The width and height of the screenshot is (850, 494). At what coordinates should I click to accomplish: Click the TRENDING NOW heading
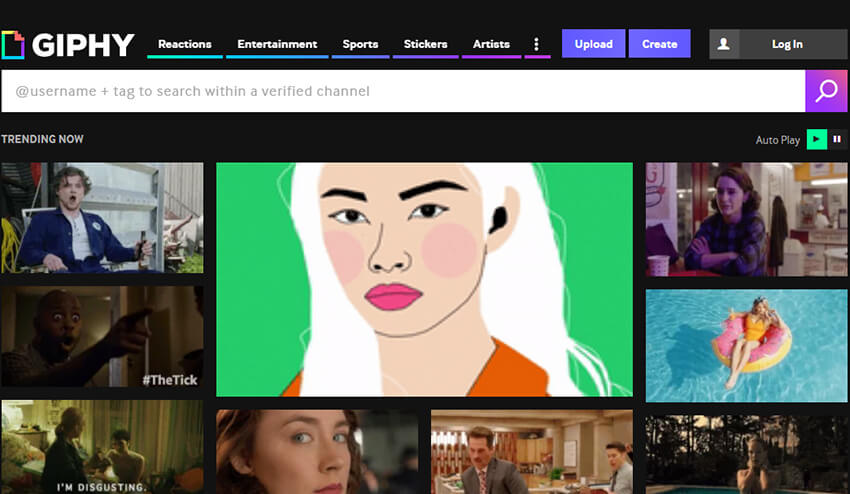42,139
